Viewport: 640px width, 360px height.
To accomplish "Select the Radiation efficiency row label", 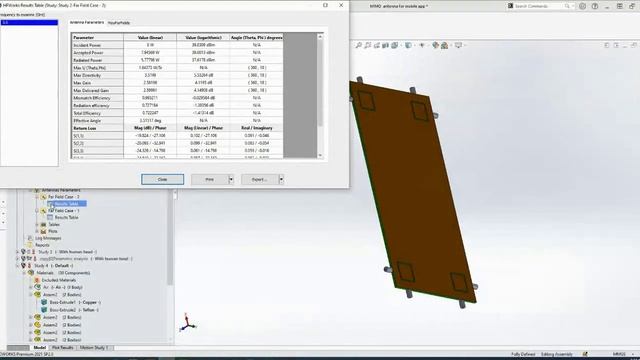I will coord(97,105).
